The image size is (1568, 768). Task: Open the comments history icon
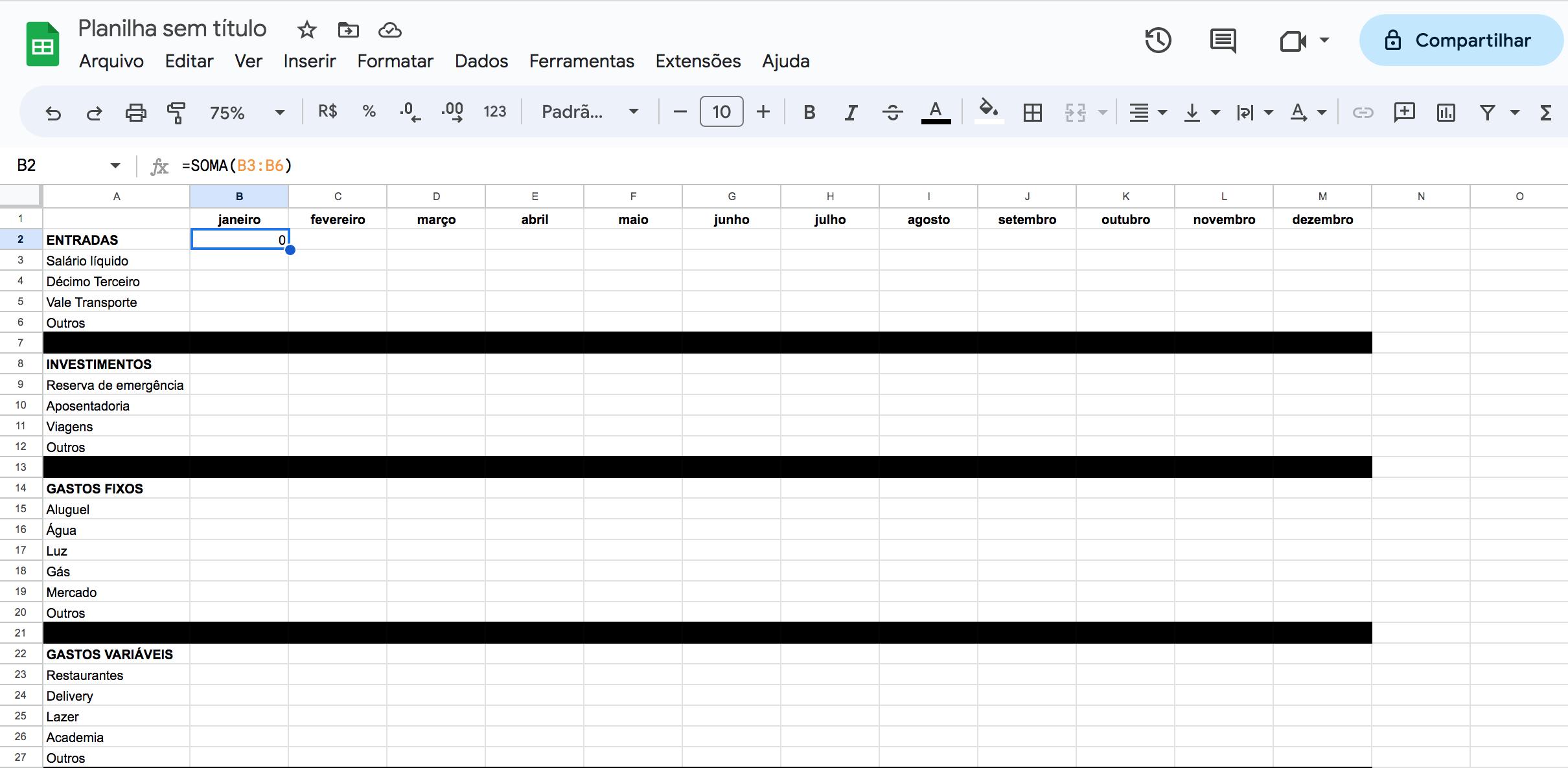pyautogui.click(x=1223, y=40)
